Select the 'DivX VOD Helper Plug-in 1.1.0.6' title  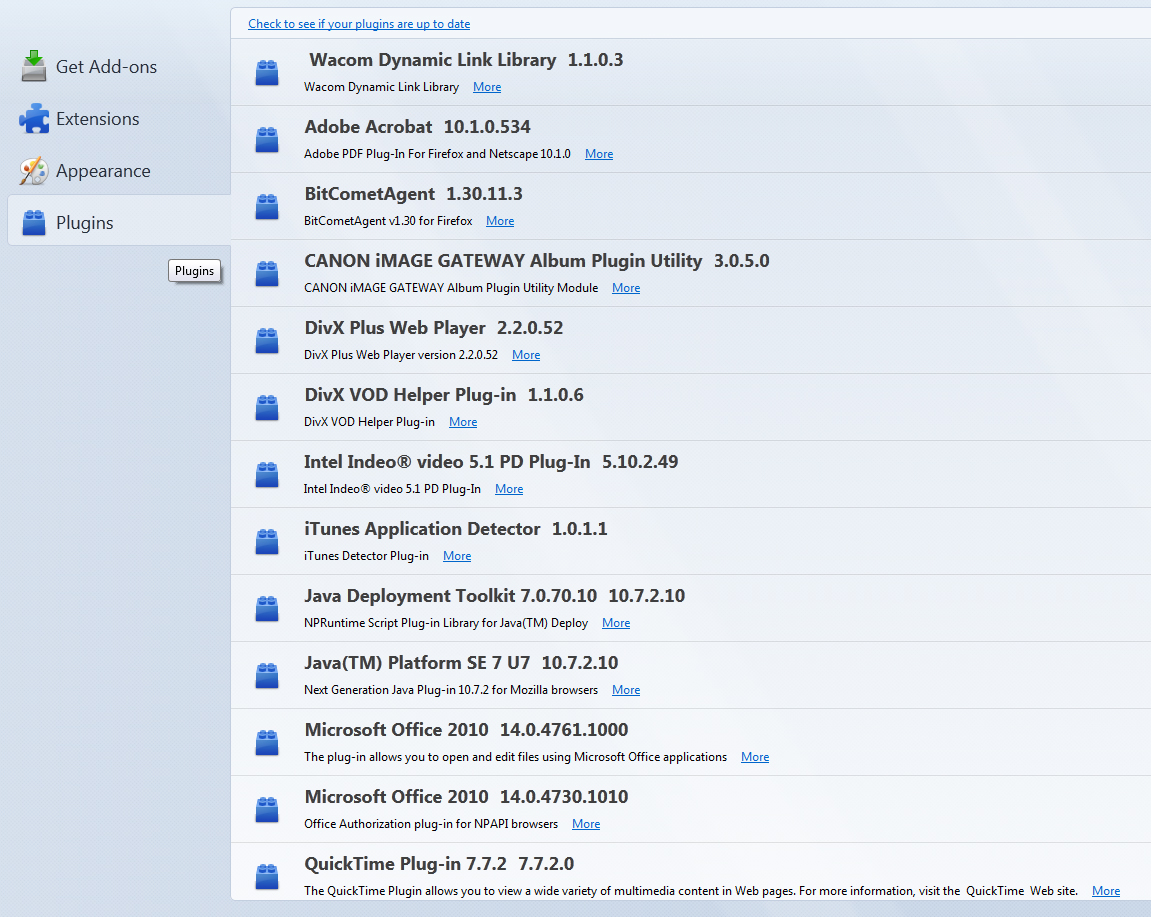[x=444, y=394]
